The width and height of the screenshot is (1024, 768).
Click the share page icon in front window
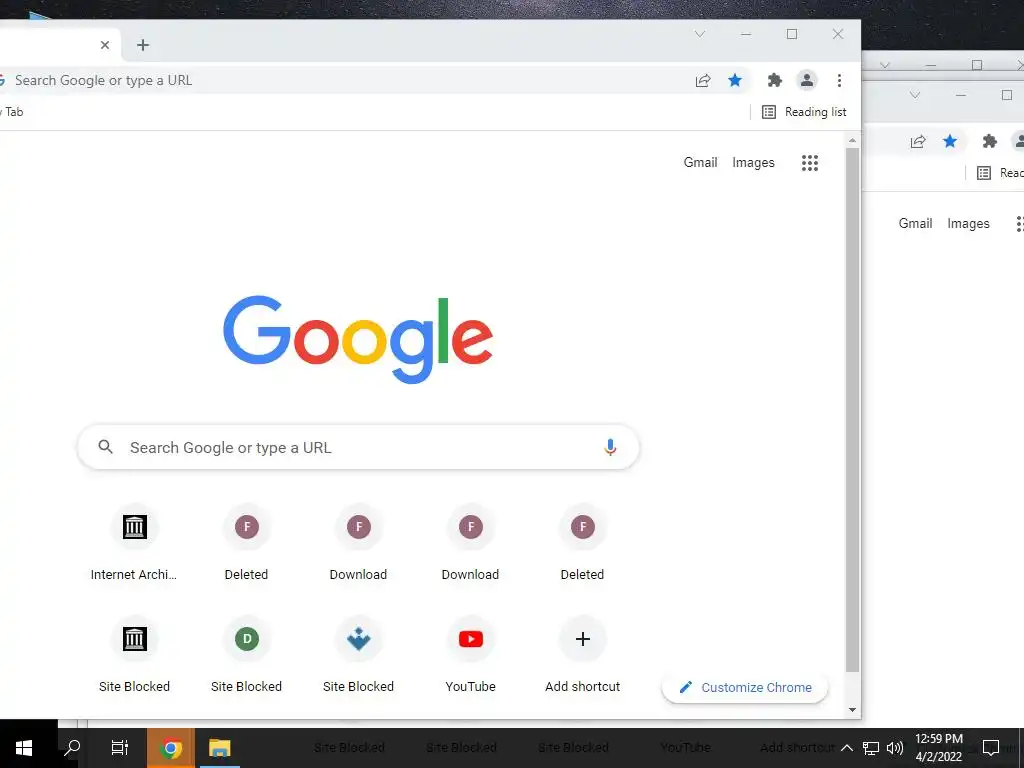point(703,80)
